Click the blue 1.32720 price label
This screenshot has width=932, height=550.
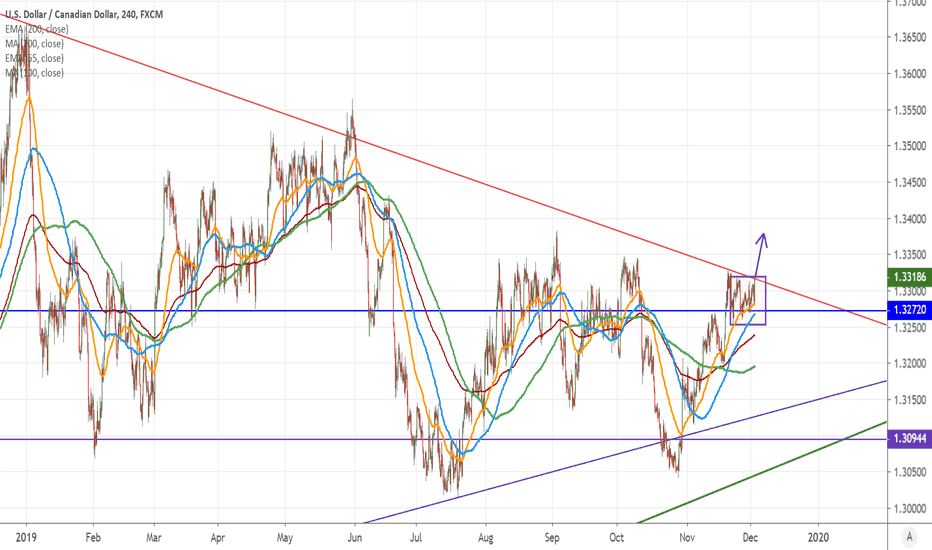coord(908,312)
